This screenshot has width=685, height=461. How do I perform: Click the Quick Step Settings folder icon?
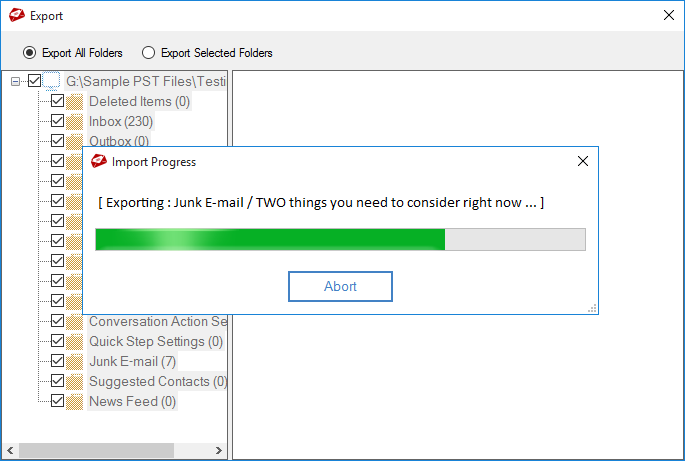click(74, 341)
